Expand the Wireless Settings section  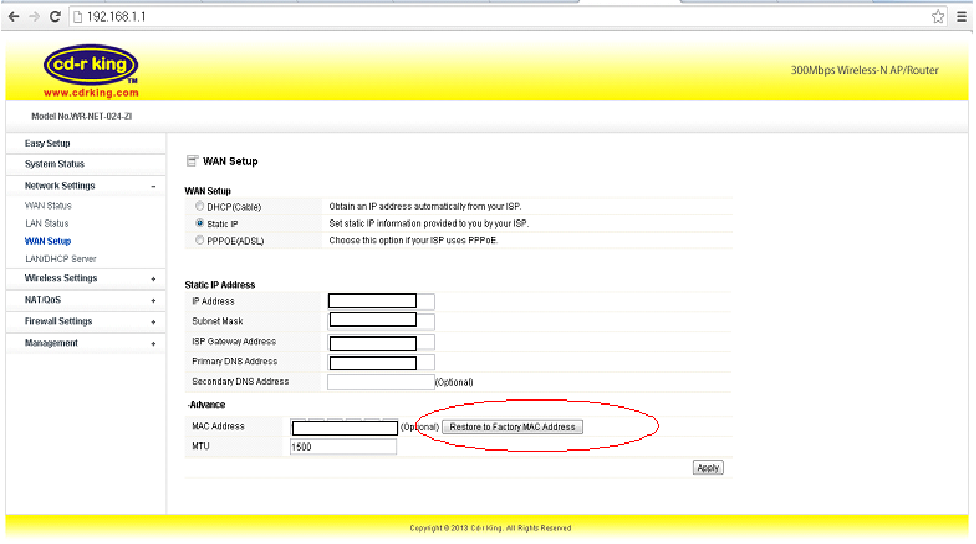coord(153,279)
